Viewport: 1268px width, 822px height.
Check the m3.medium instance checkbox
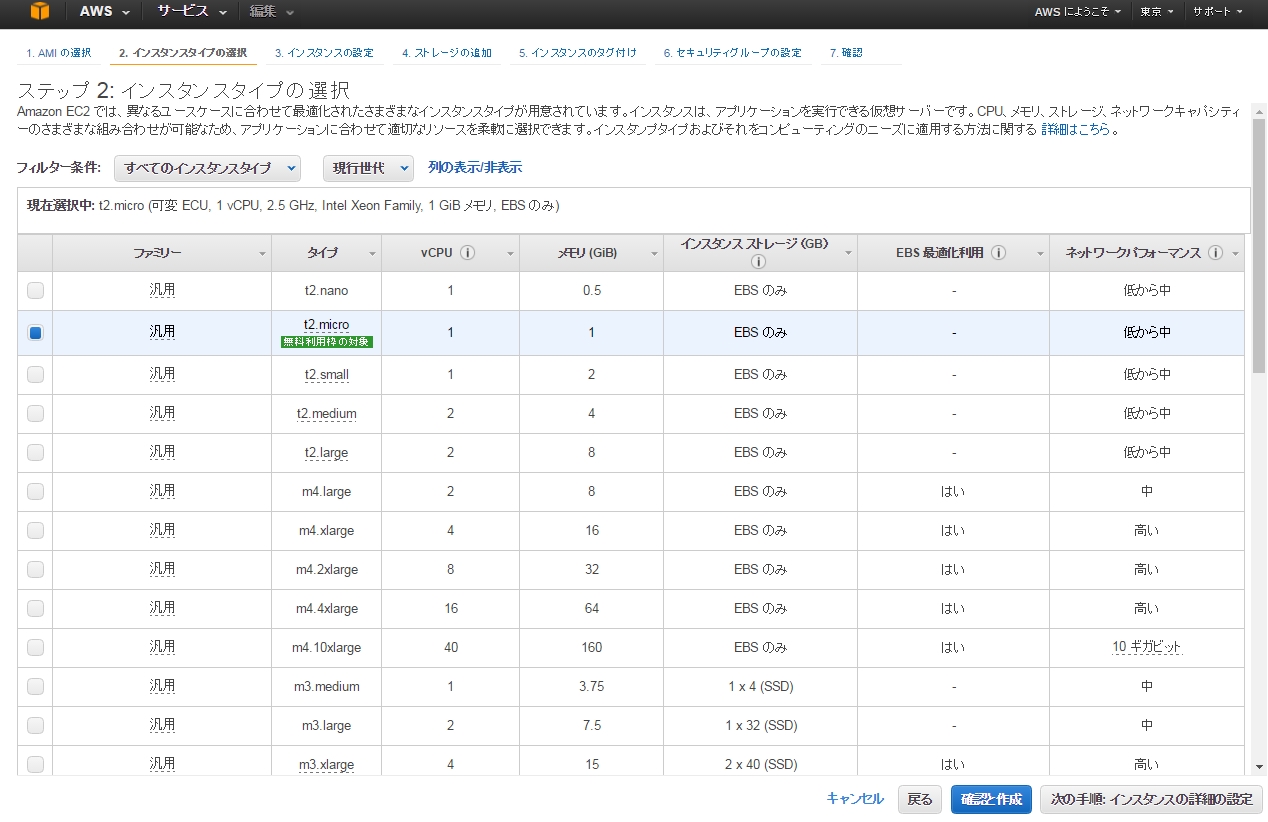point(34,686)
